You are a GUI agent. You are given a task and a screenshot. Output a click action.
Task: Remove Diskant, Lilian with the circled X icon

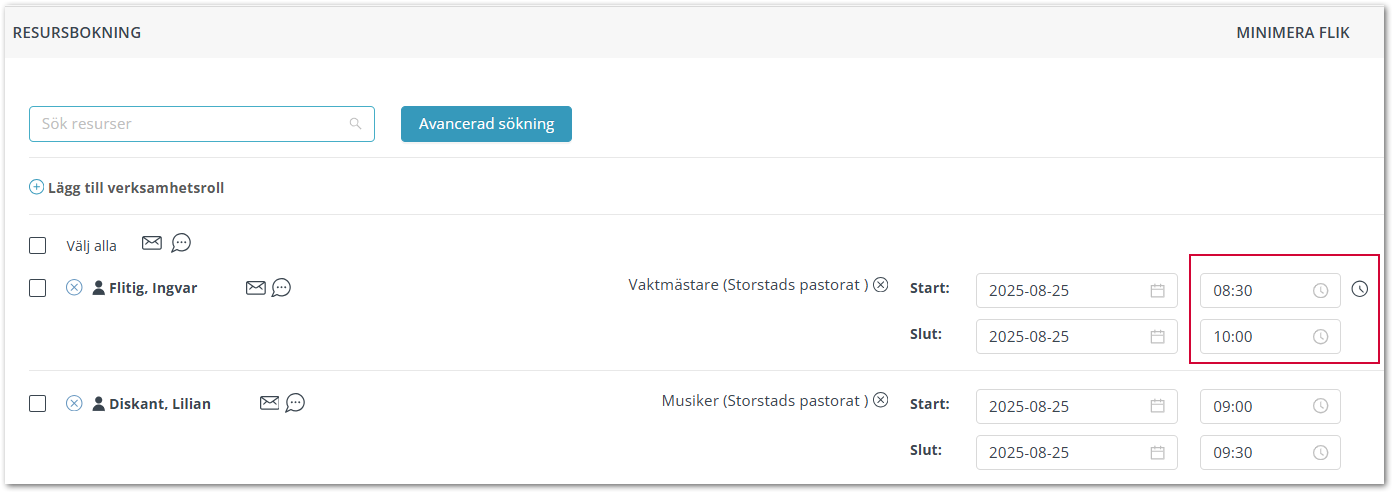tap(74, 404)
